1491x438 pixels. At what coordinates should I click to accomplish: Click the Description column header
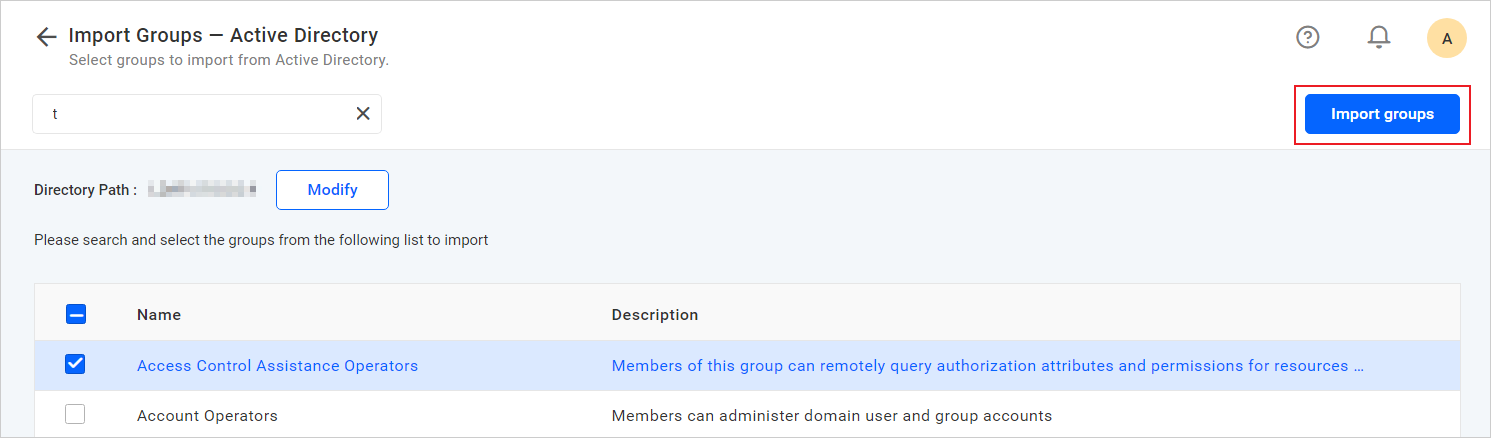coord(655,315)
